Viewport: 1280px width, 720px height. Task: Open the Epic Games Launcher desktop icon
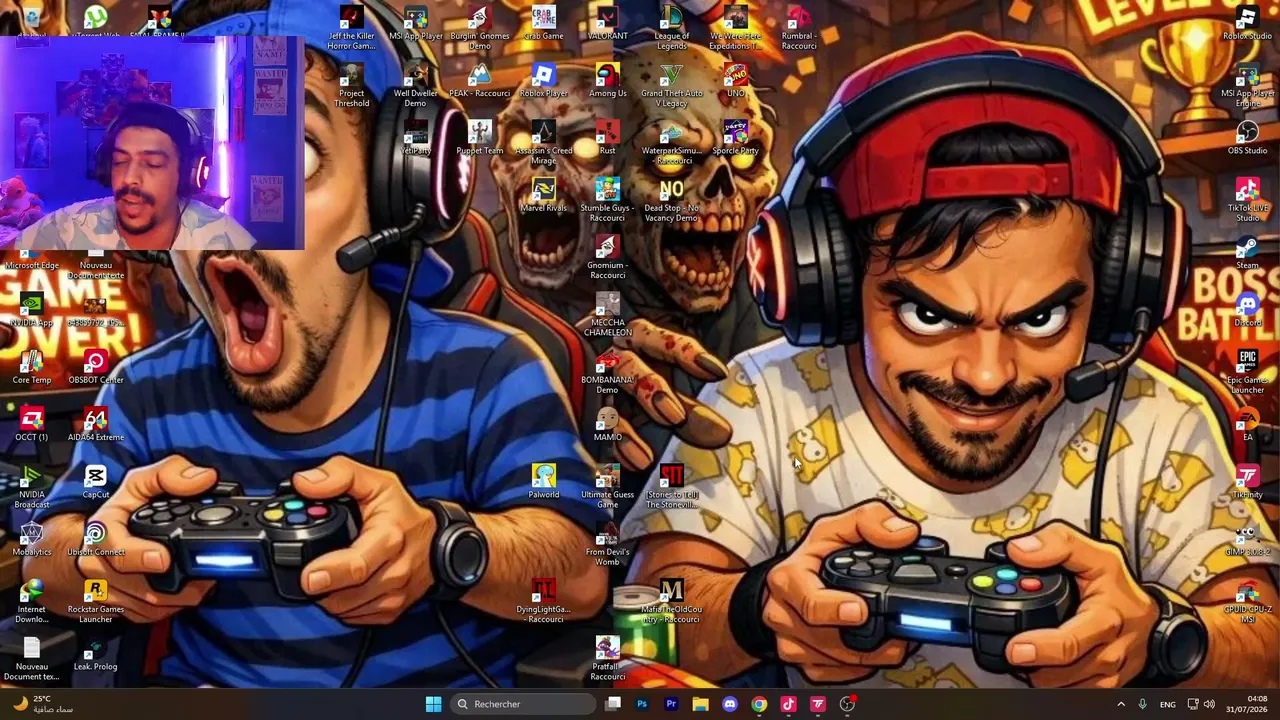(x=1247, y=373)
